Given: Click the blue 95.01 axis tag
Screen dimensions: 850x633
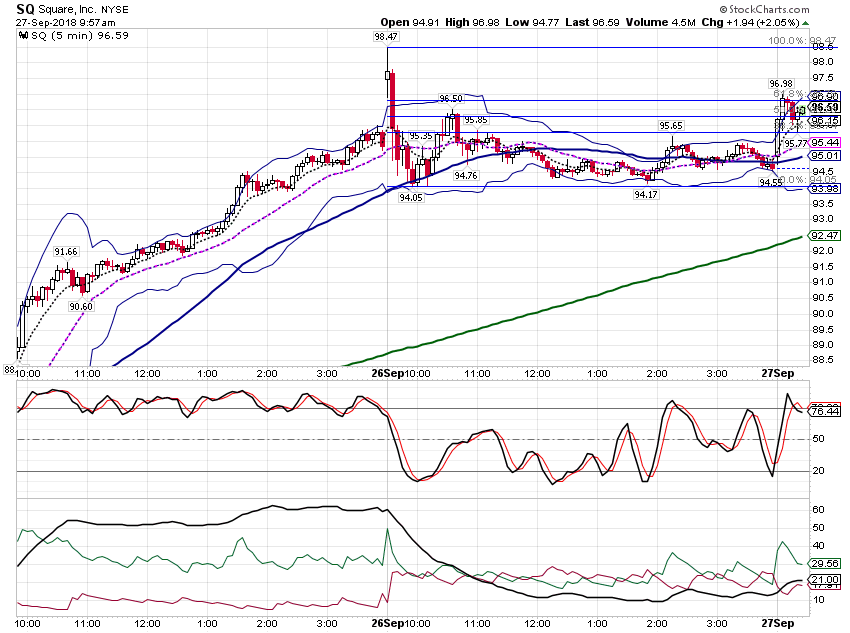Looking at the screenshot, I should point(825,156).
